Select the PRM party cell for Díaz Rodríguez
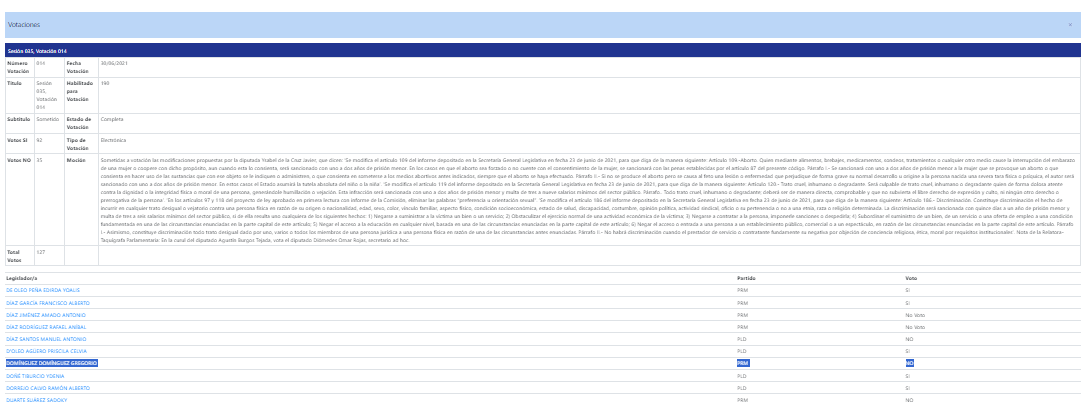1084x407 pixels. 742,327
